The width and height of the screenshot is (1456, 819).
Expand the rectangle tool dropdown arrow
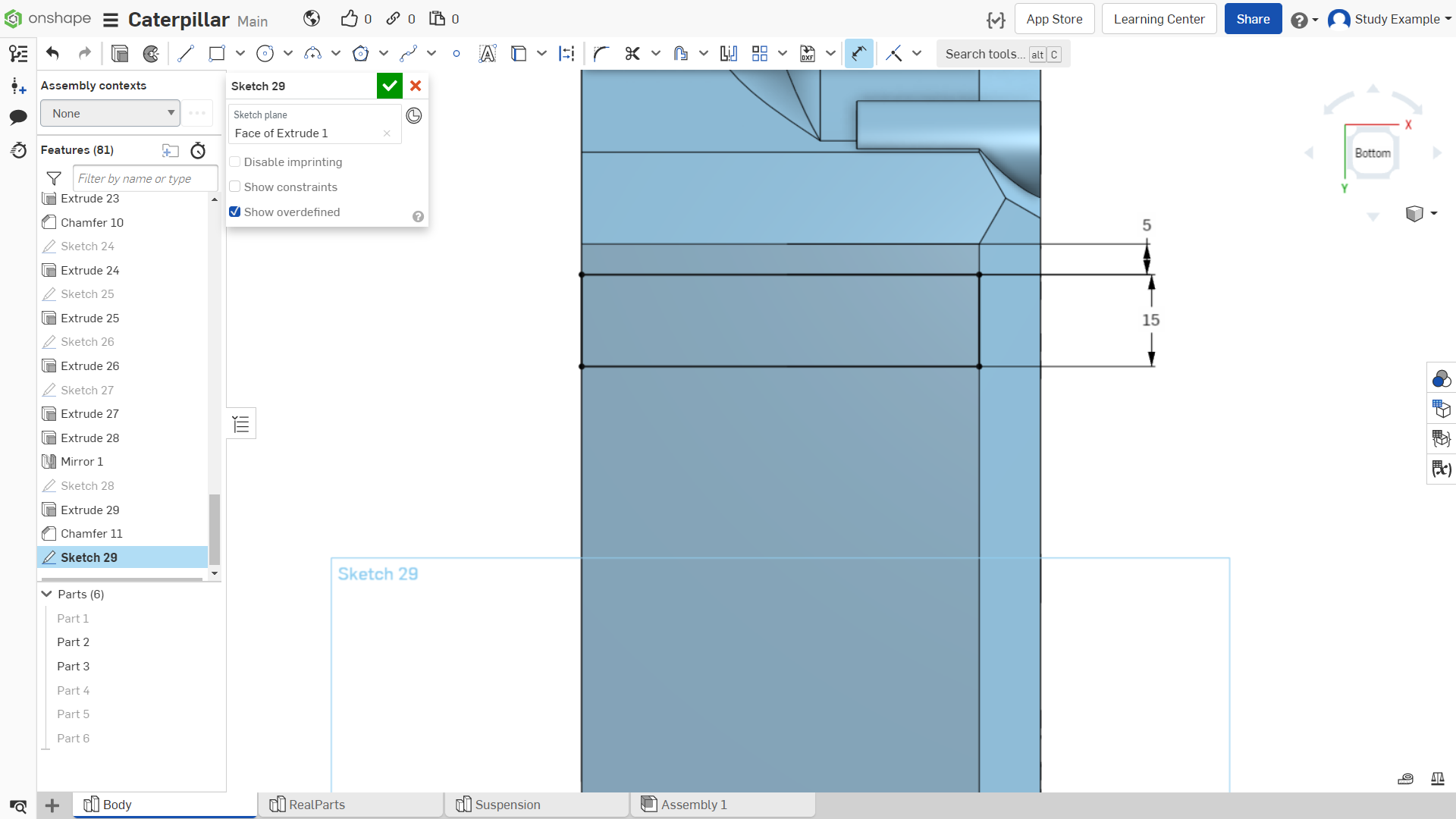[240, 54]
